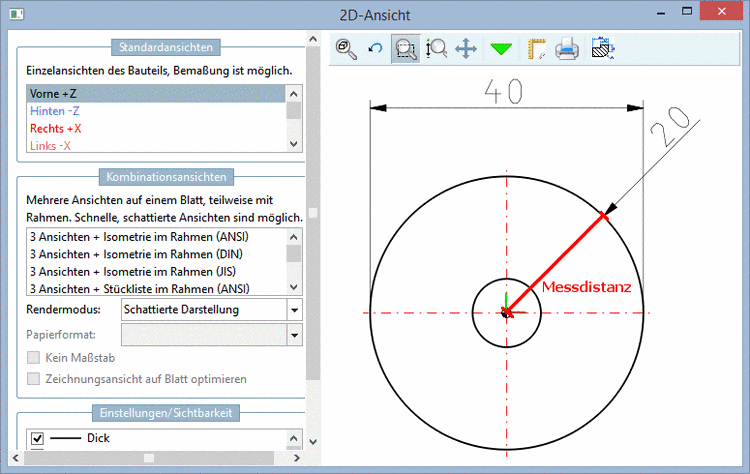Click Standardansichten list scroll-down arrow
750x474 pixels.
294,144
